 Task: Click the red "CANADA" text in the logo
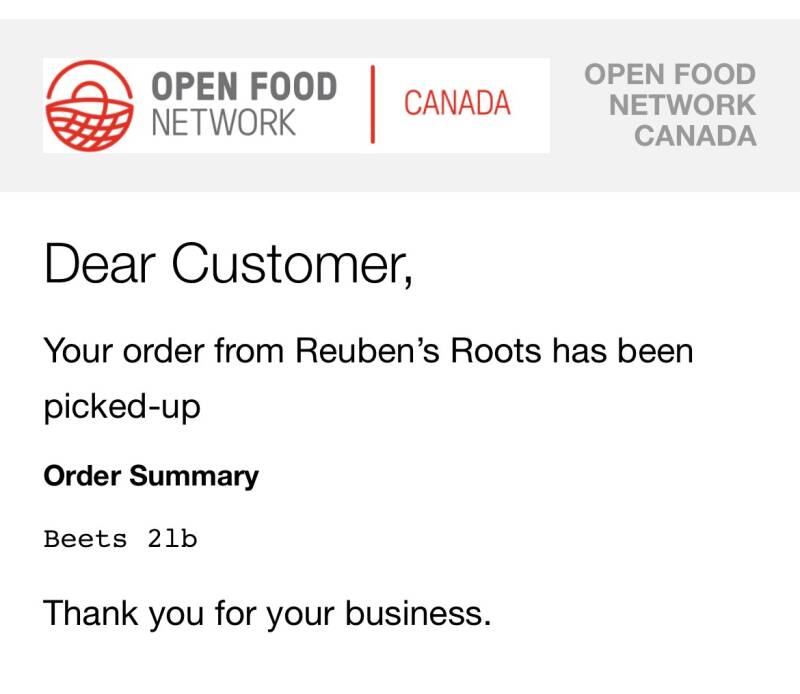click(457, 103)
